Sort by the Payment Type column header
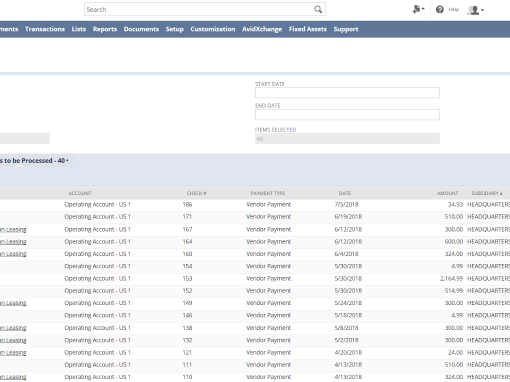 click(268, 193)
